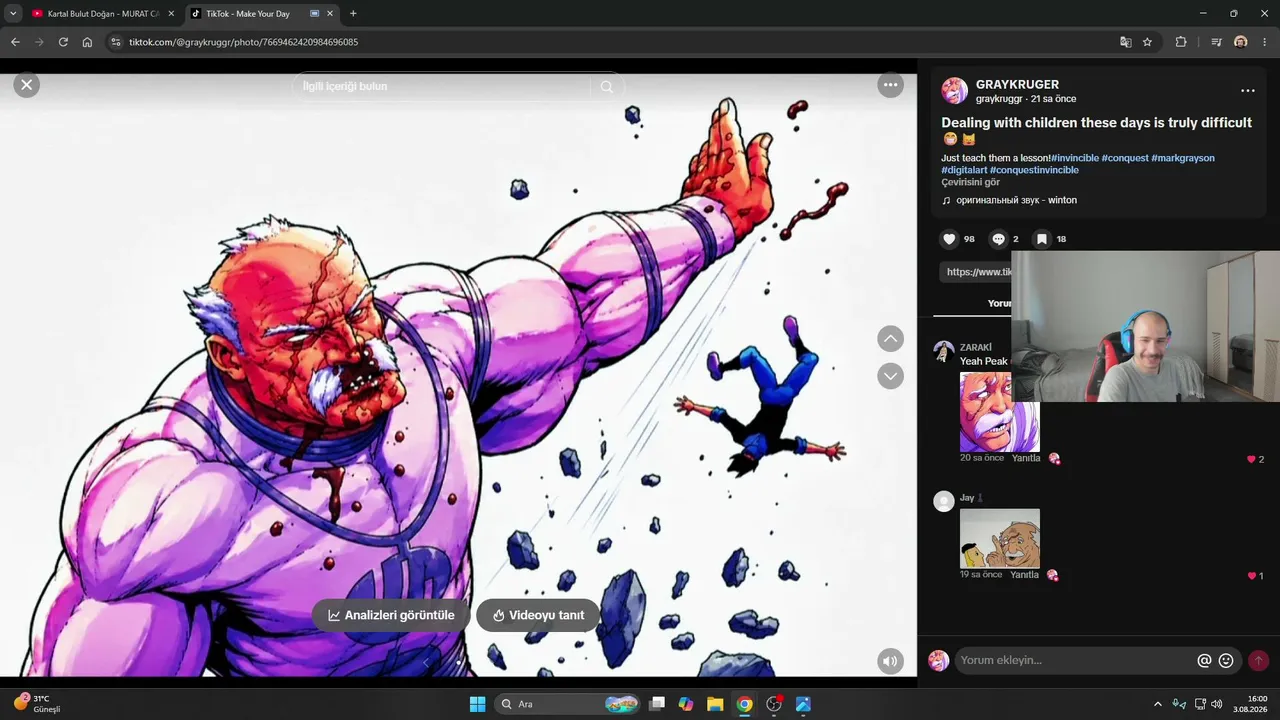Toggle the sound with the speaker button

point(890,661)
